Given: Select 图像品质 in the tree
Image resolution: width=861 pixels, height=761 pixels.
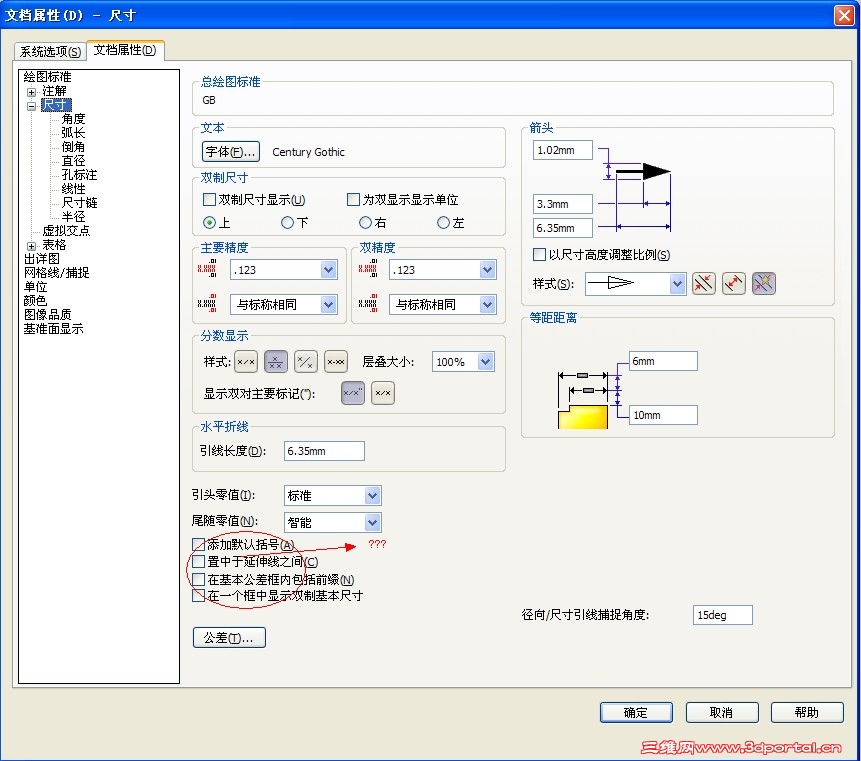Looking at the screenshot, I should tap(47, 315).
